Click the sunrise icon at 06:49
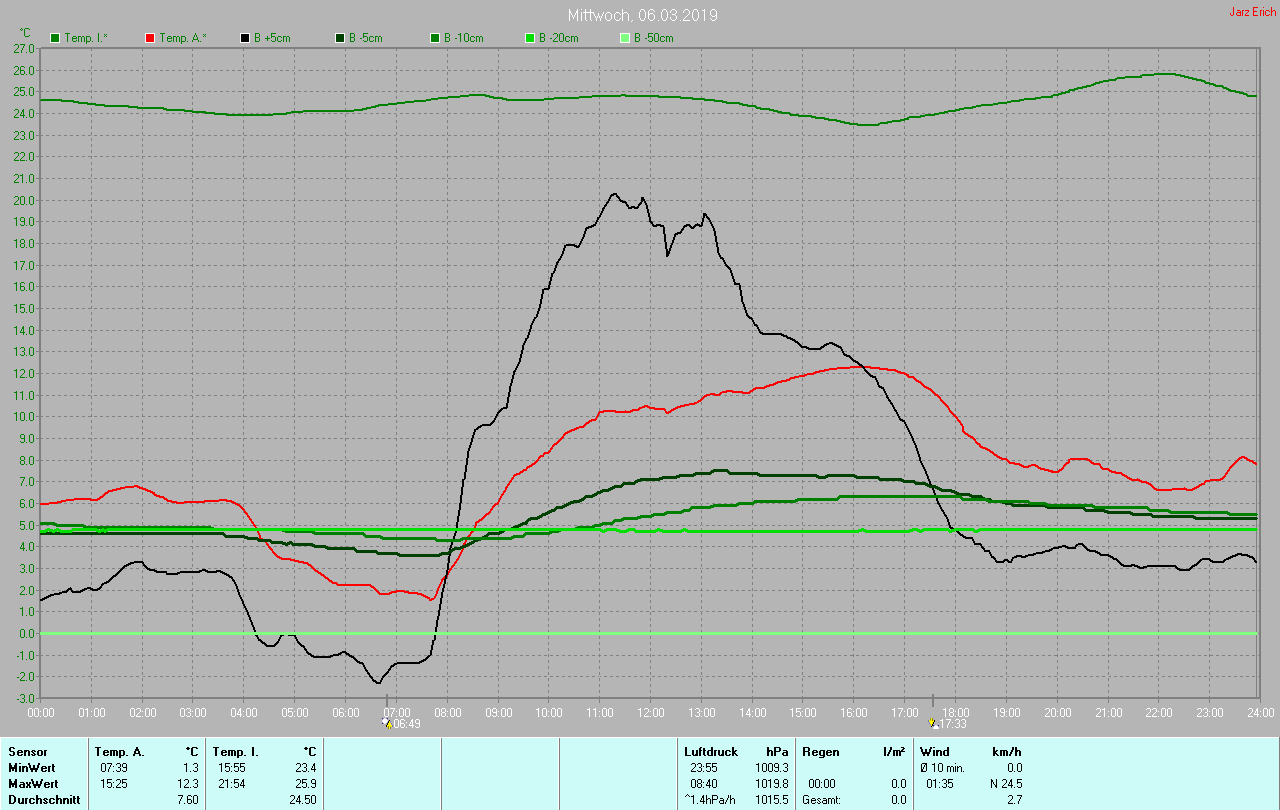Viewport: 1280px width, 810px height. (x=387, y=723)
